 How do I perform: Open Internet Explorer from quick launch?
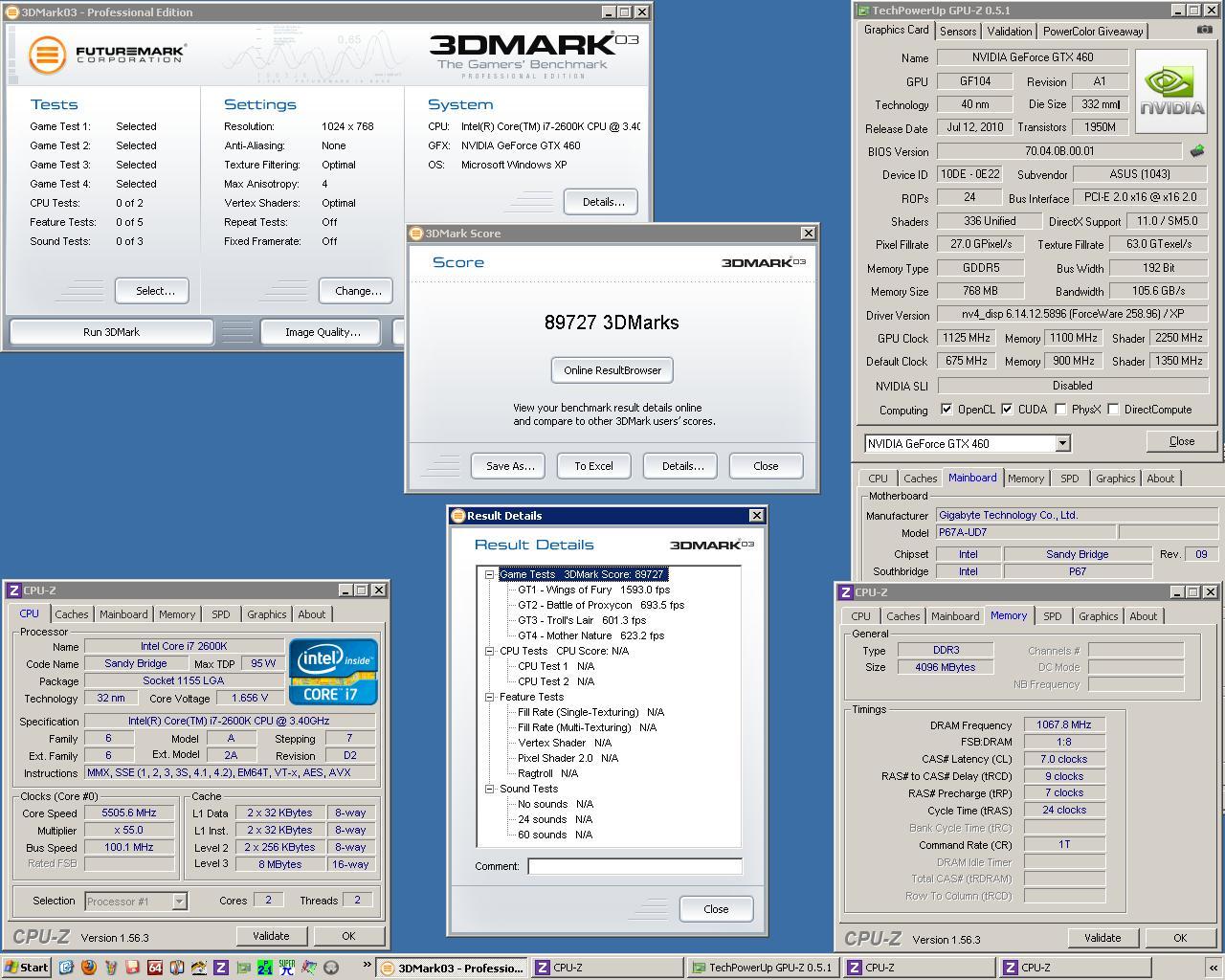[x=66, y=968]
